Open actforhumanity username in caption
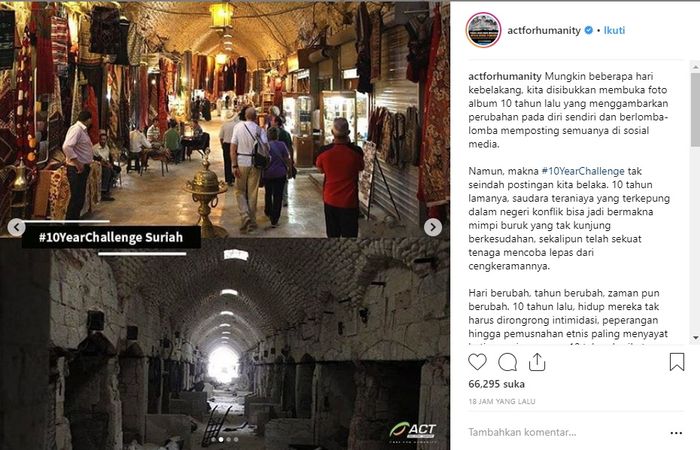 pos(505,76)
